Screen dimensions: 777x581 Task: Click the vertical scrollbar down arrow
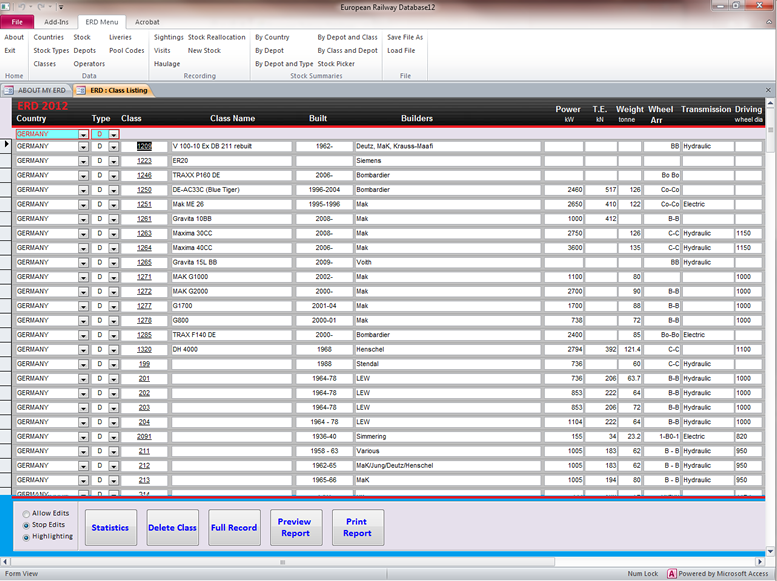click(770, 551)
